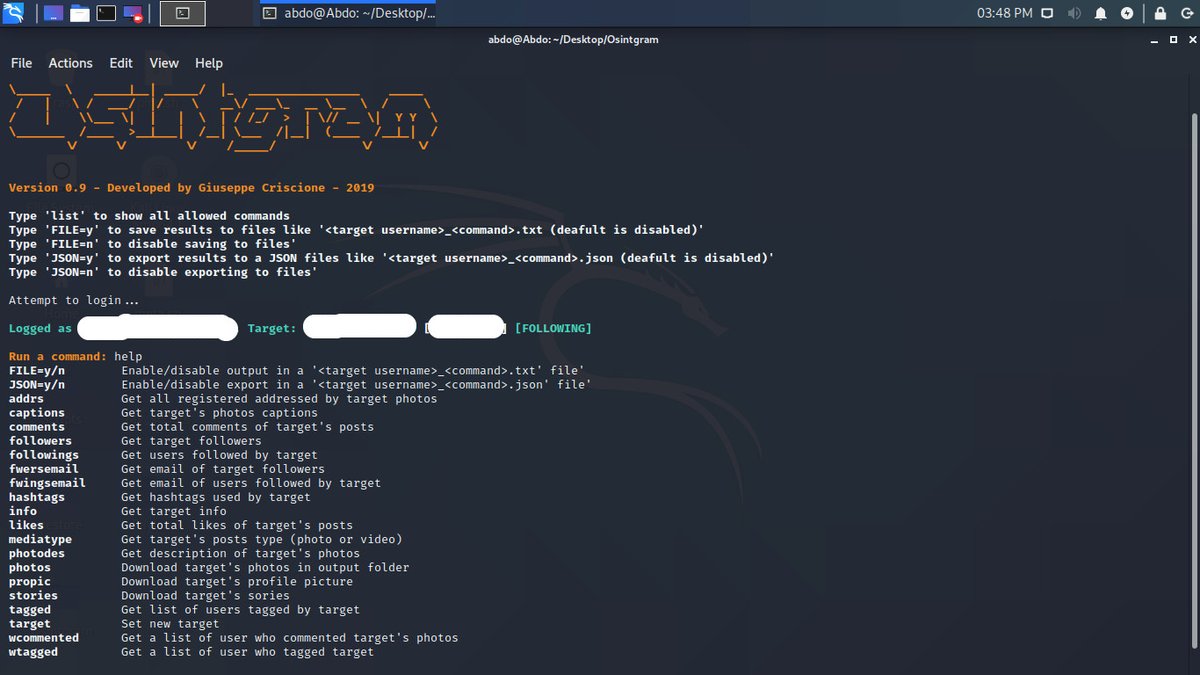The width and height of the screenshot is (1200, 675).
Task: Close the terminal window
Action: pyautogui.click(x=1190, y=40)
